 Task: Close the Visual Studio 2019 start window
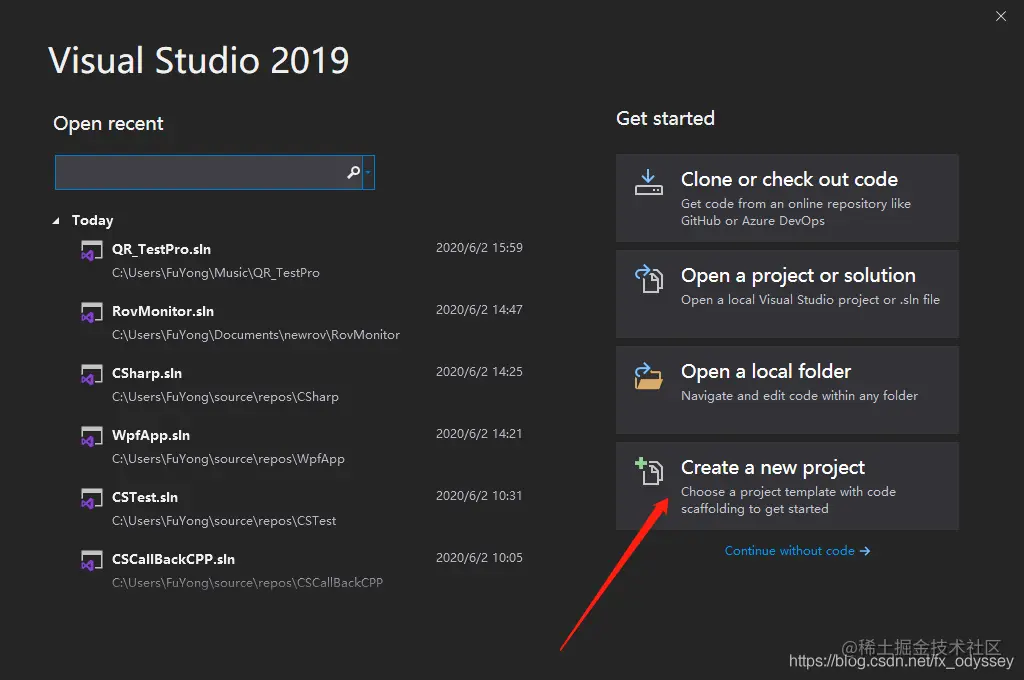tap(1000, 16)
